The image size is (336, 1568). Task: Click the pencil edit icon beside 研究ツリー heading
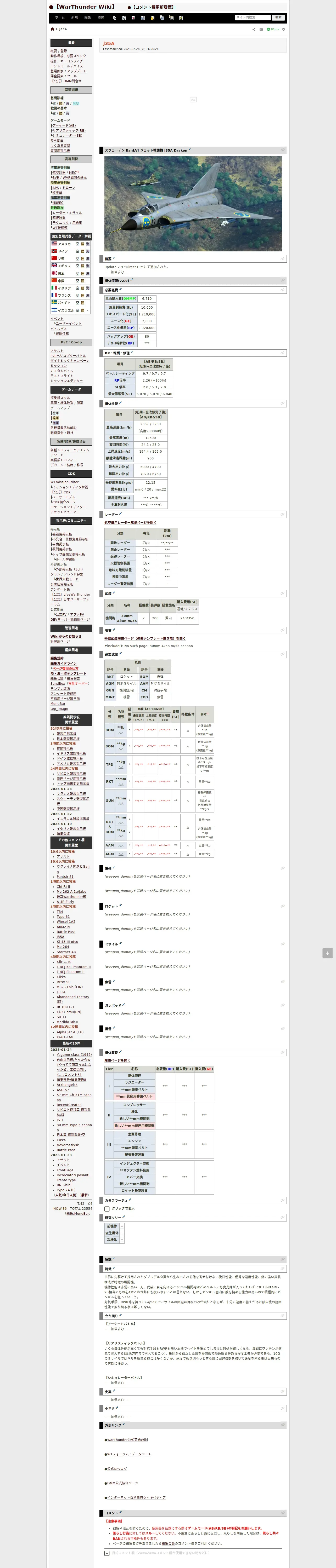pyautogui.click(x=124, y=1217)
